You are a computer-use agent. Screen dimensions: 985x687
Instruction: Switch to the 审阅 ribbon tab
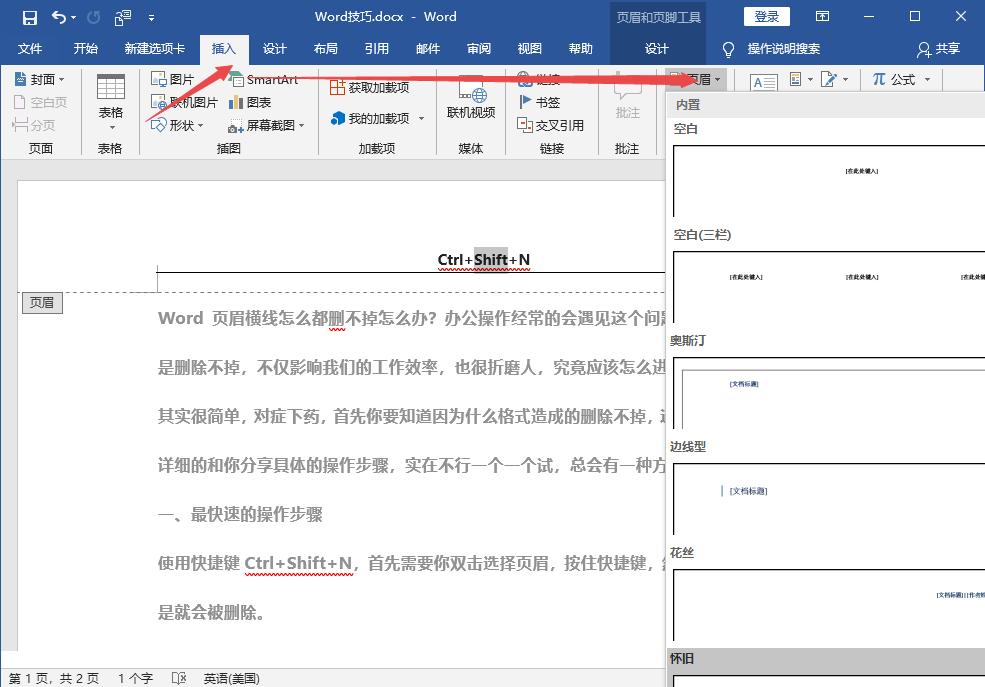pyautogui.click(x=478, y=47)
